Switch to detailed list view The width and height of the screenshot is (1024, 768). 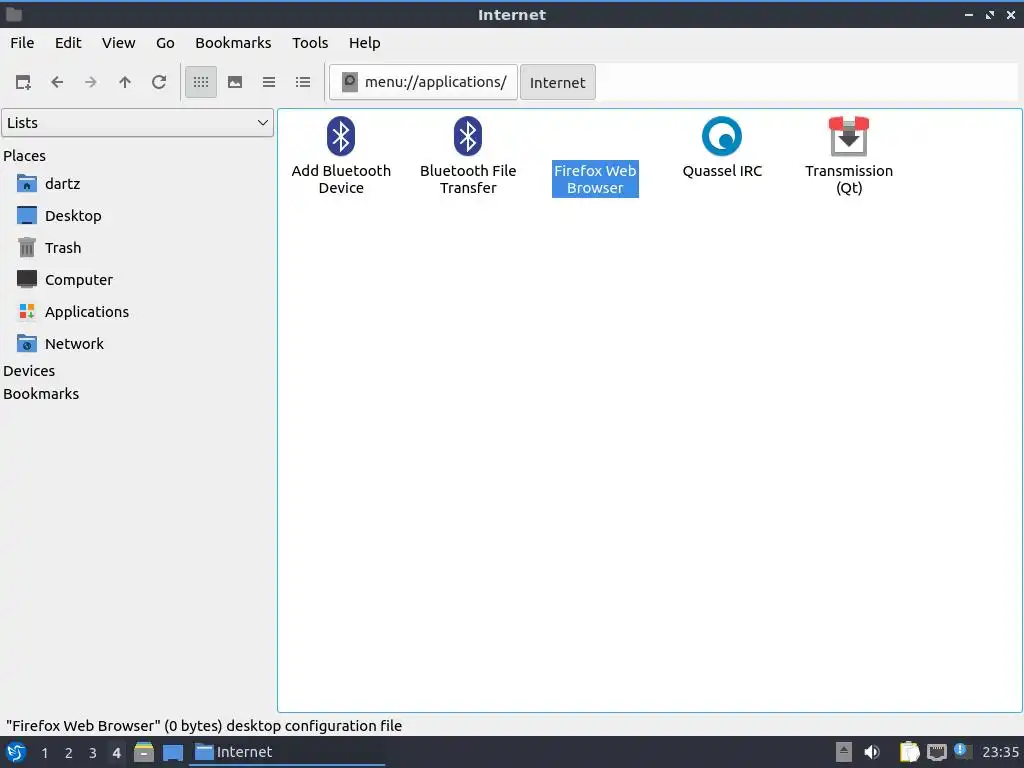pos(303,82)
